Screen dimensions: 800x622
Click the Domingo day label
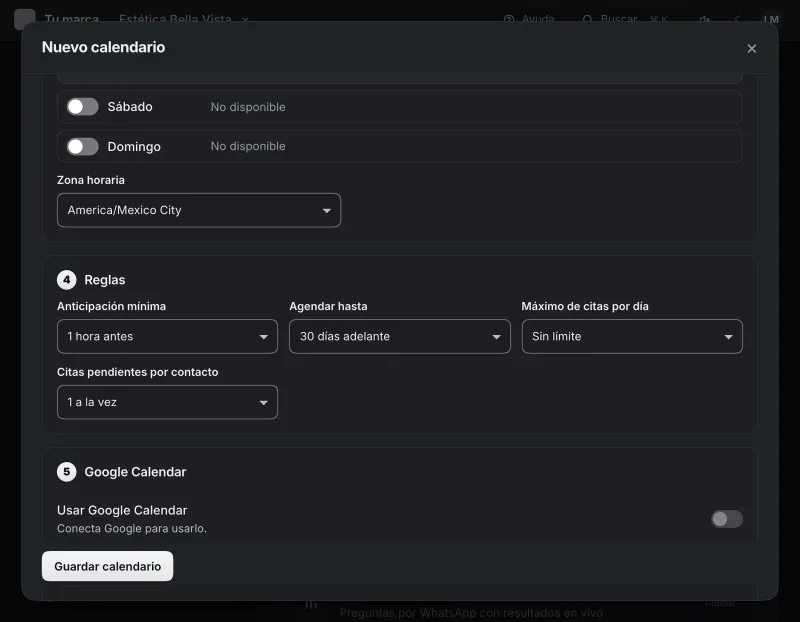coord(134,146)
